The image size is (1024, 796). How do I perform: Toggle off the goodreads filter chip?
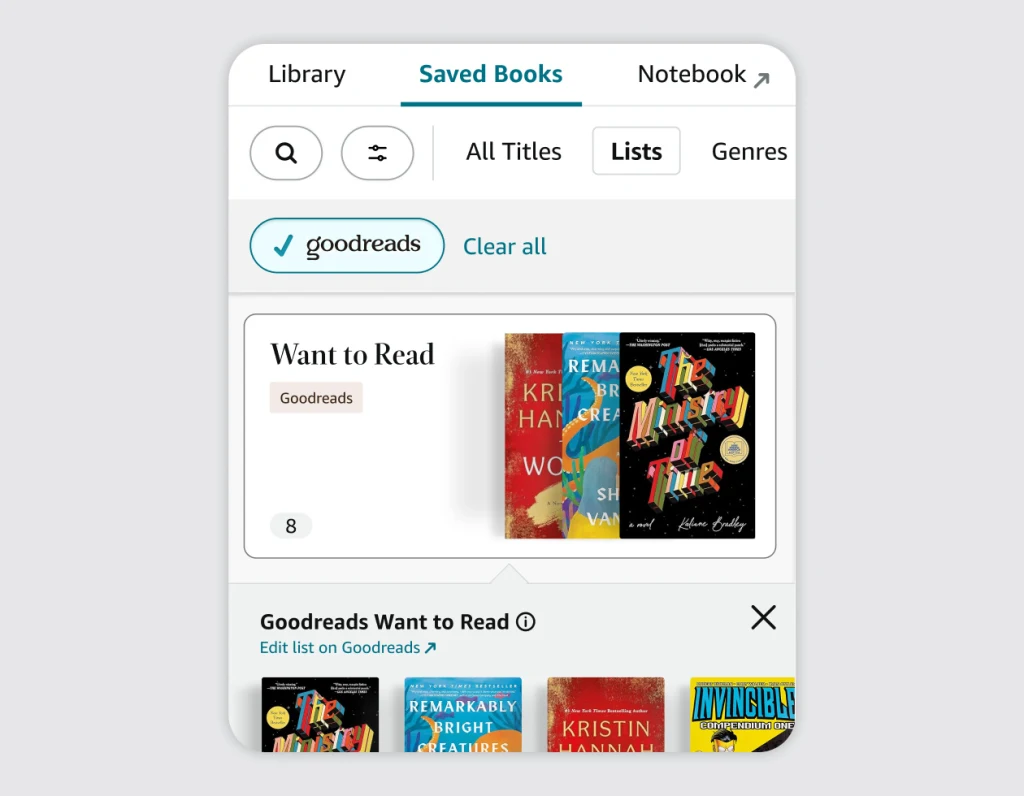(x=347, y=246)
